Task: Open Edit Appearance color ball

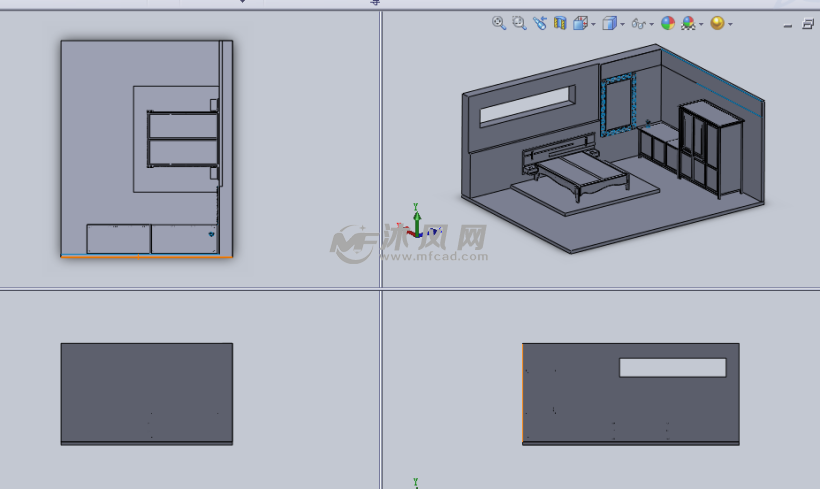Action: coord(668,23)
